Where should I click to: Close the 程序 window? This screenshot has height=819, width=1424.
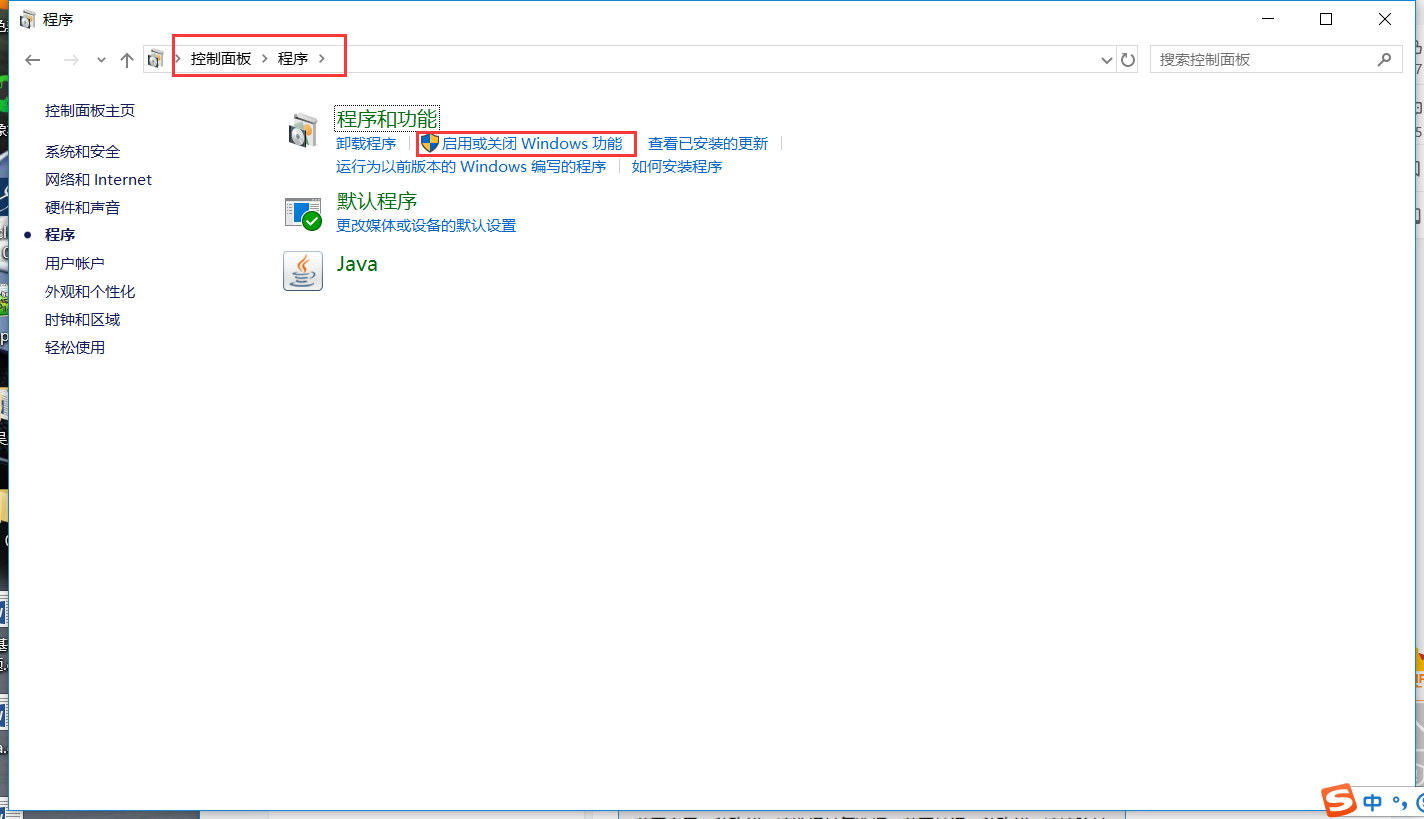click(x=1385, y=19)
